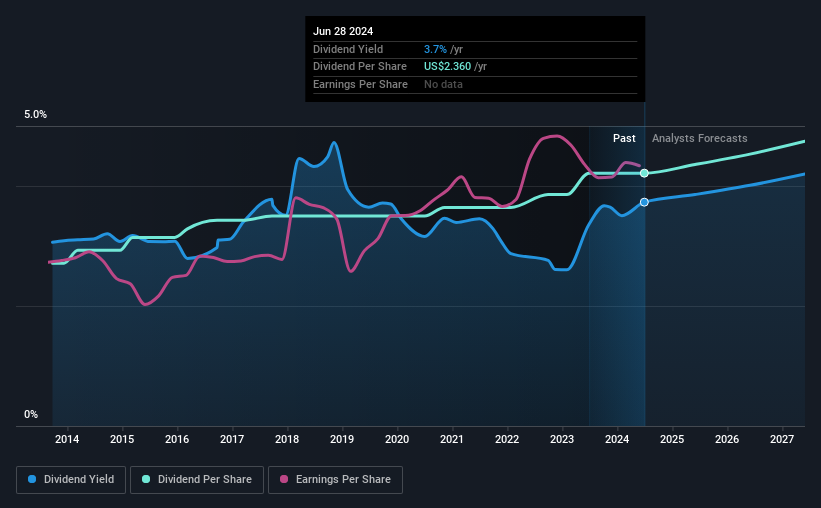Click the Past region label
This screenshot has height=508, width=821.
pos(624,138)
